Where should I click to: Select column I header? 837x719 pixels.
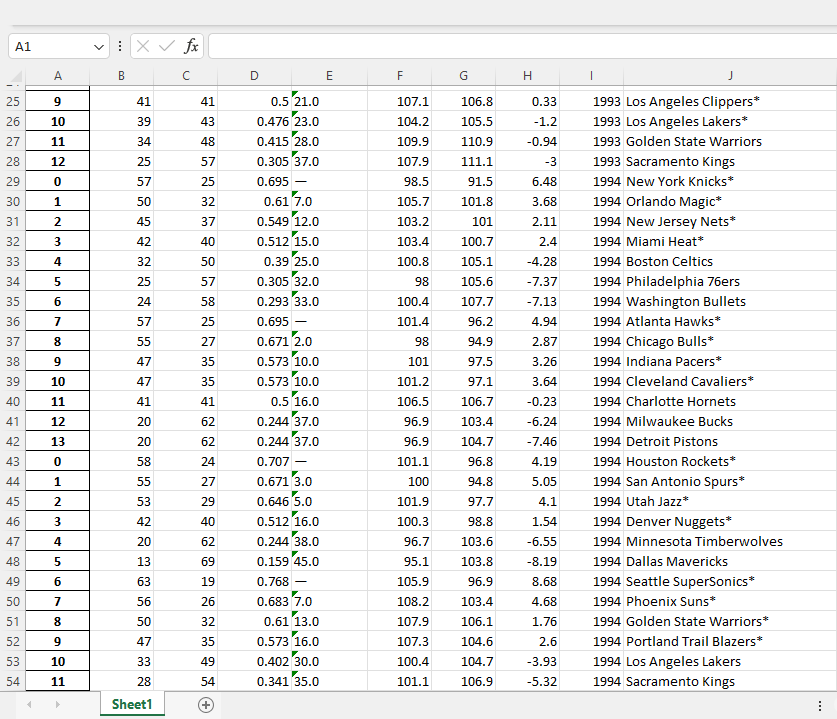click(591, 76)
